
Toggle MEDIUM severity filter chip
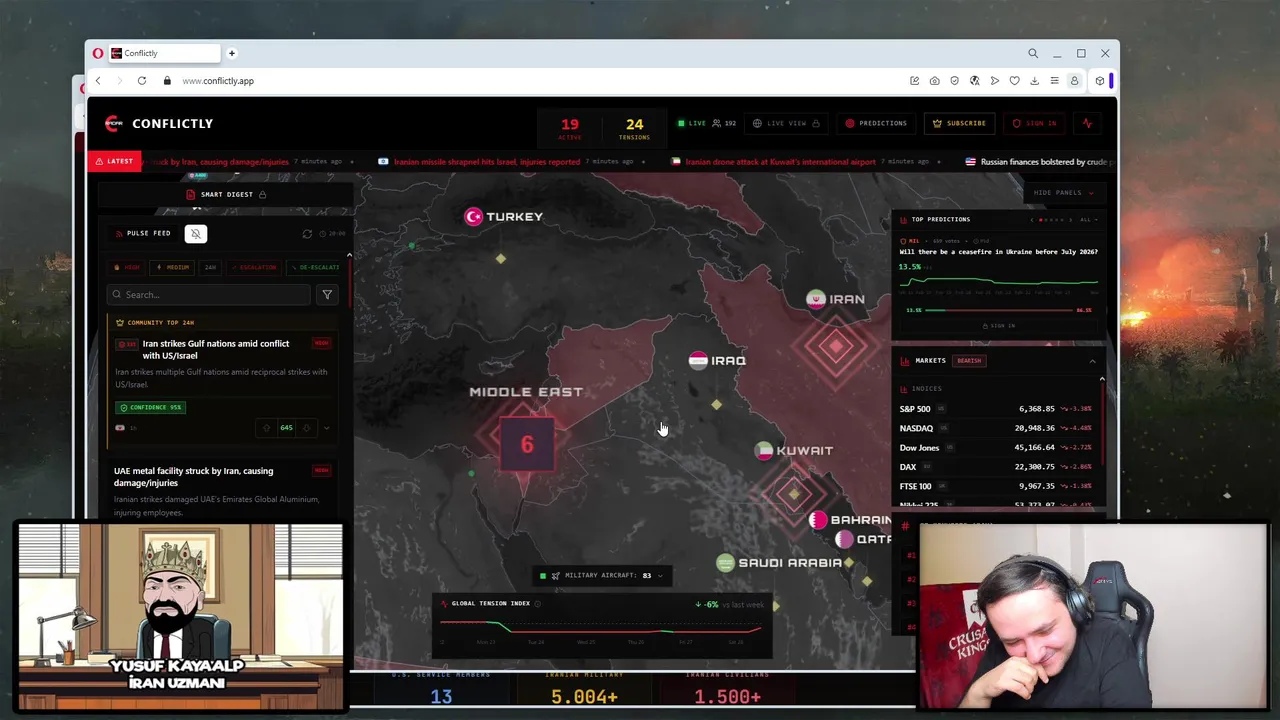172,267
